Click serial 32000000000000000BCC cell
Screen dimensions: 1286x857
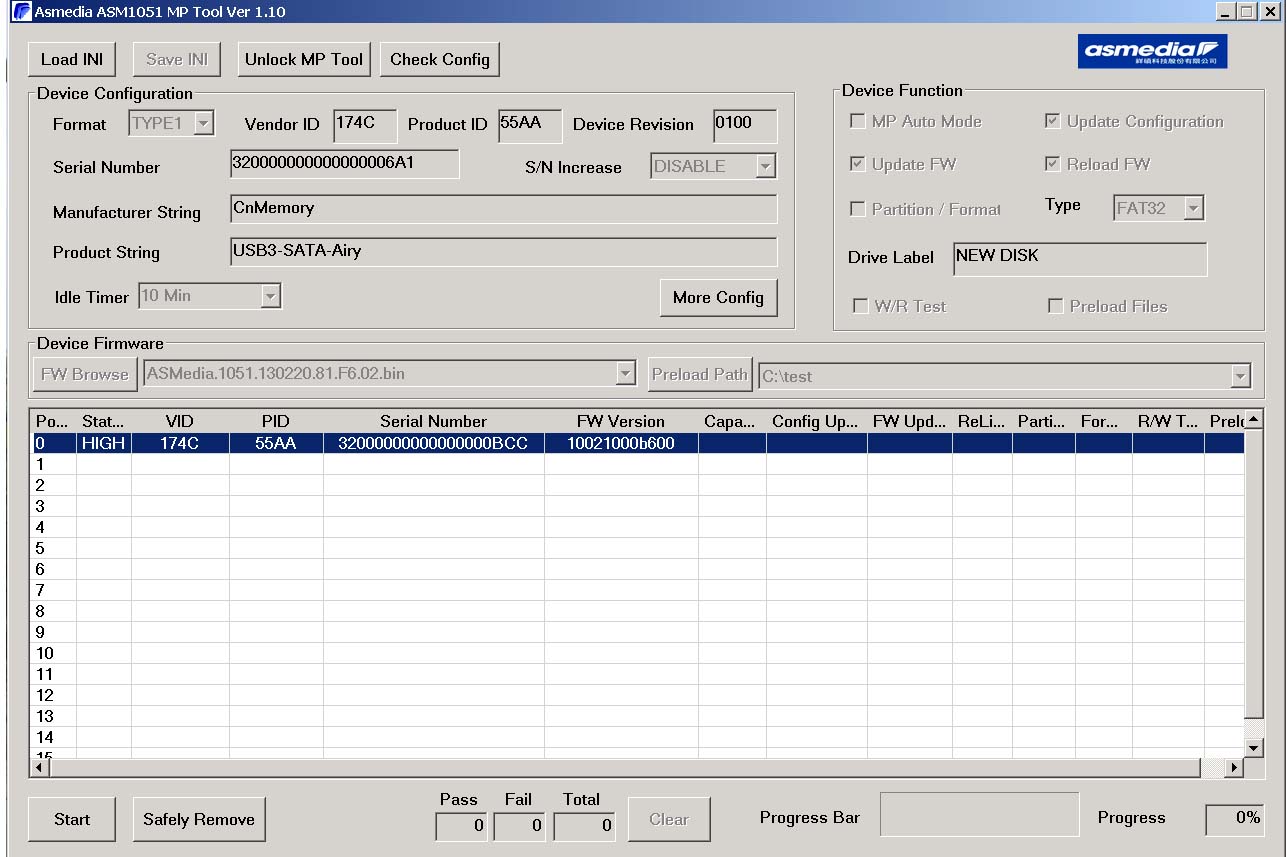pos(434,443)
